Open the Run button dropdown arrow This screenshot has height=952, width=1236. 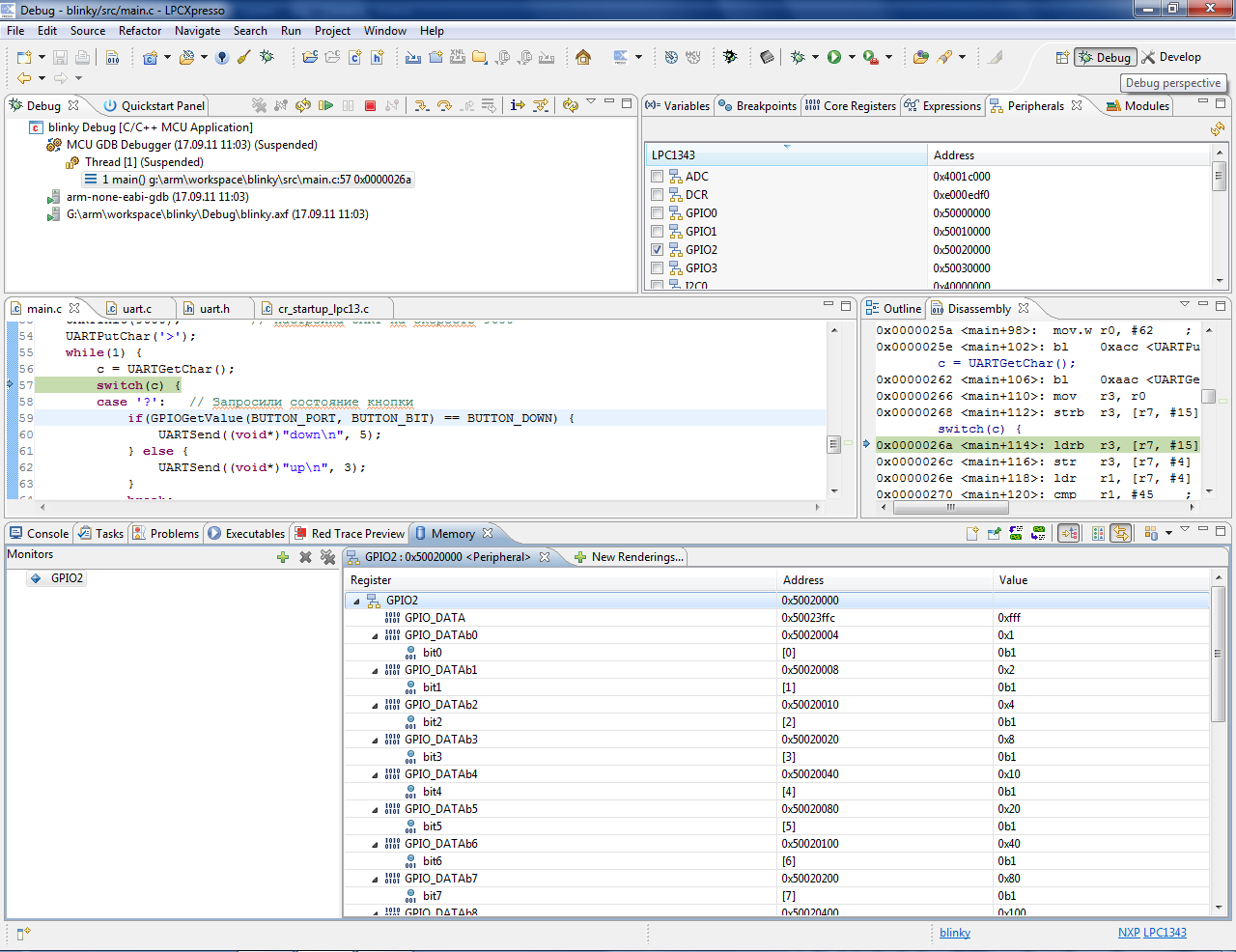pos(852,57)
